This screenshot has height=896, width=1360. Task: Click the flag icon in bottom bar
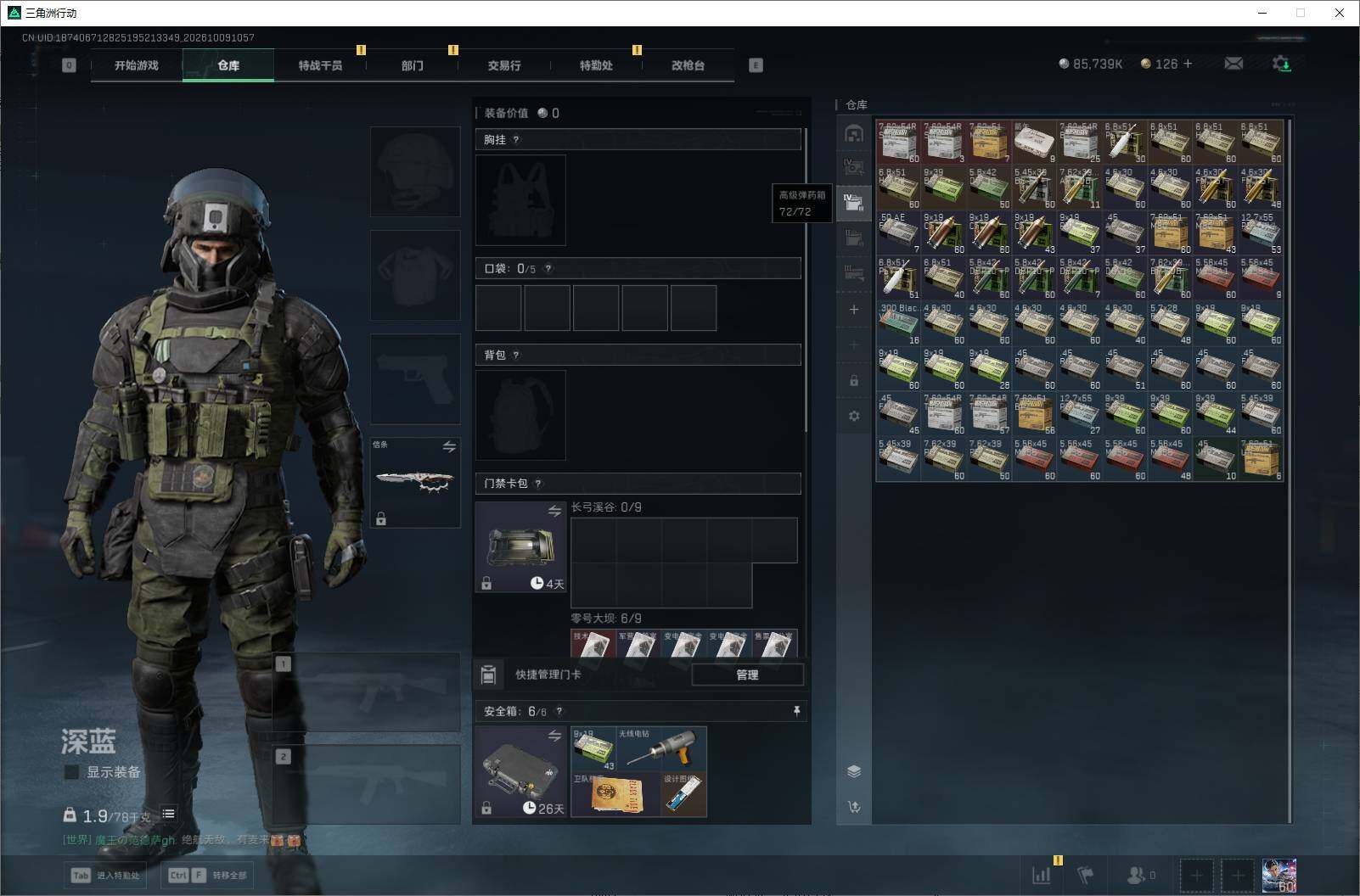(x=1086, y=875)
